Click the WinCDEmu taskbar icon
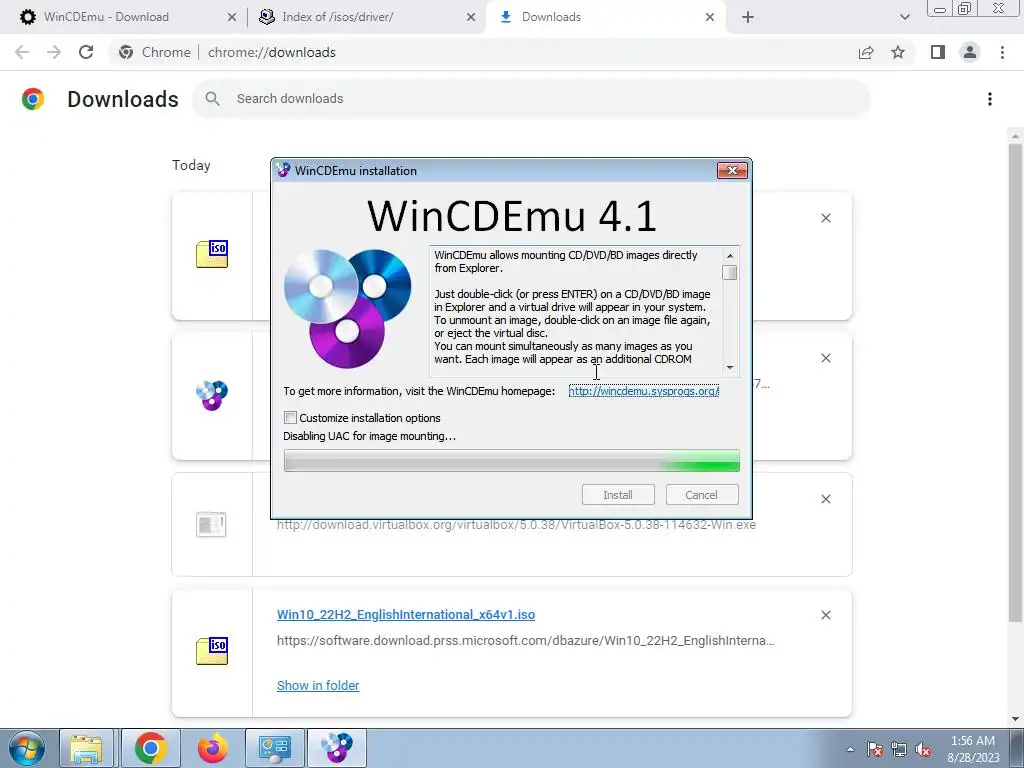Screen dimensions: 1024x768 (336, 748)
